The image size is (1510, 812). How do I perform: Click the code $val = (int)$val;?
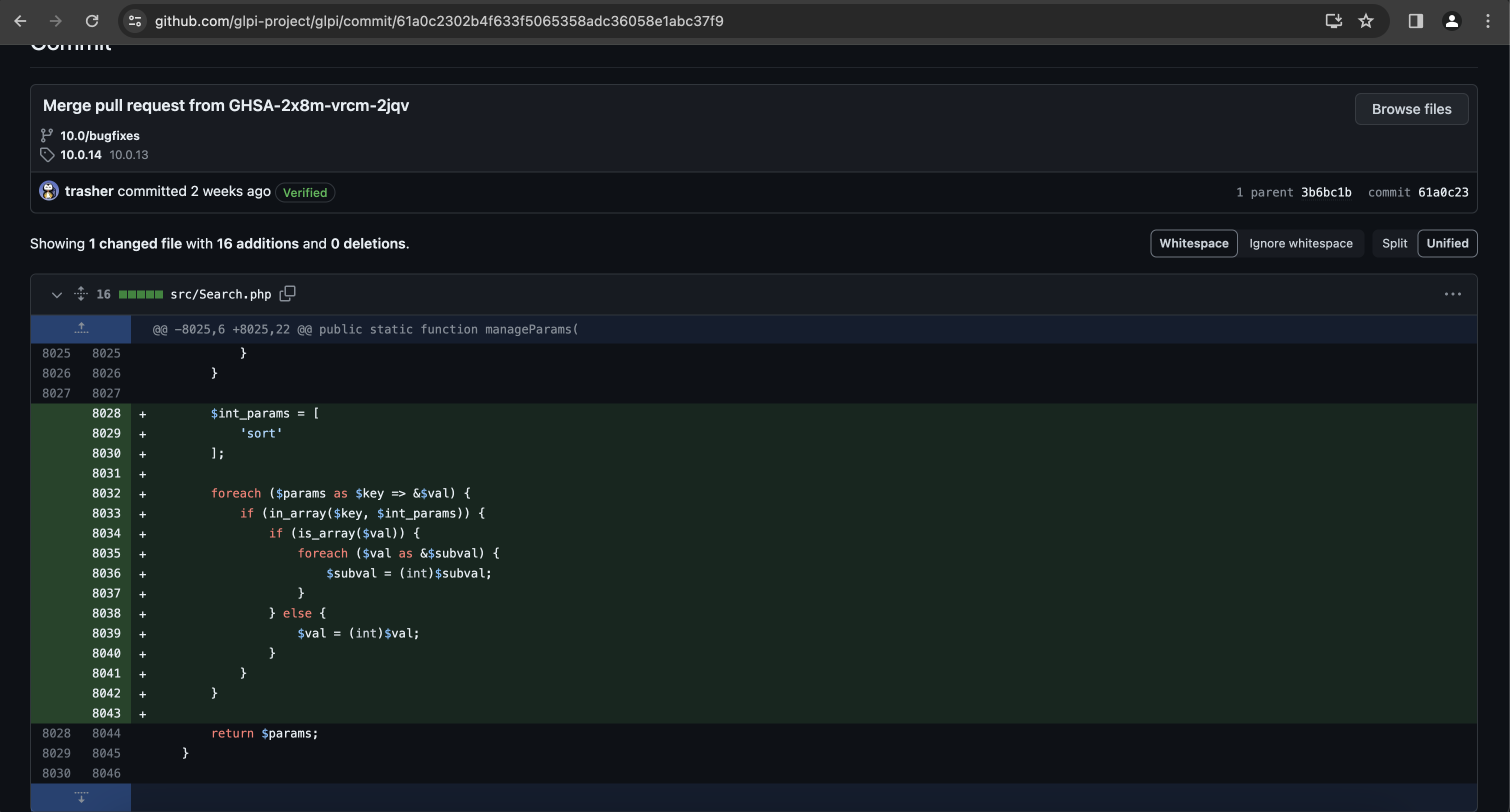tap(358, 633)
